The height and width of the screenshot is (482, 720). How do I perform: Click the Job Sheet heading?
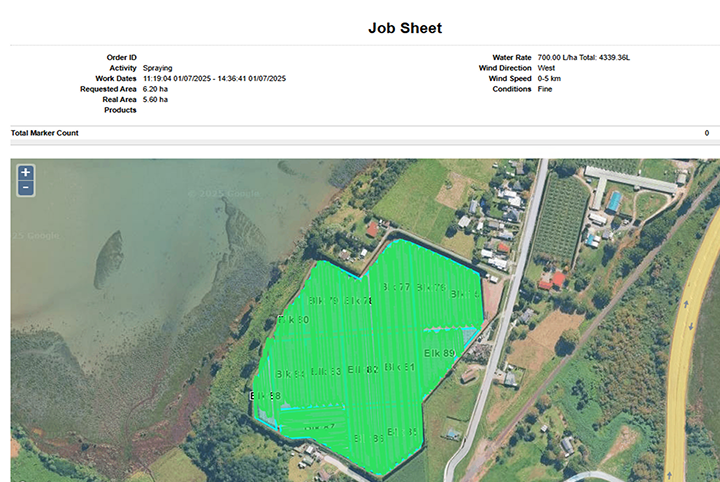(405, 28)
